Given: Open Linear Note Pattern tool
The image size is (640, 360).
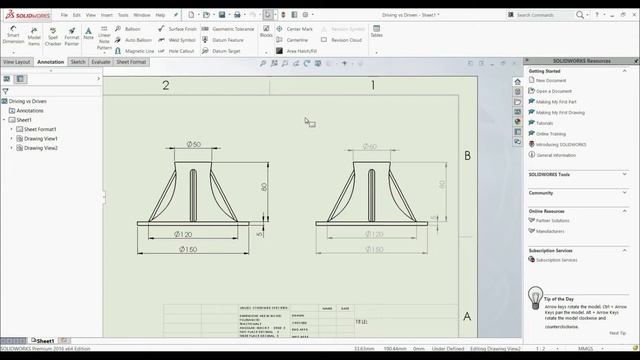Looking at the screenshot, I should [x=104, y=38].
